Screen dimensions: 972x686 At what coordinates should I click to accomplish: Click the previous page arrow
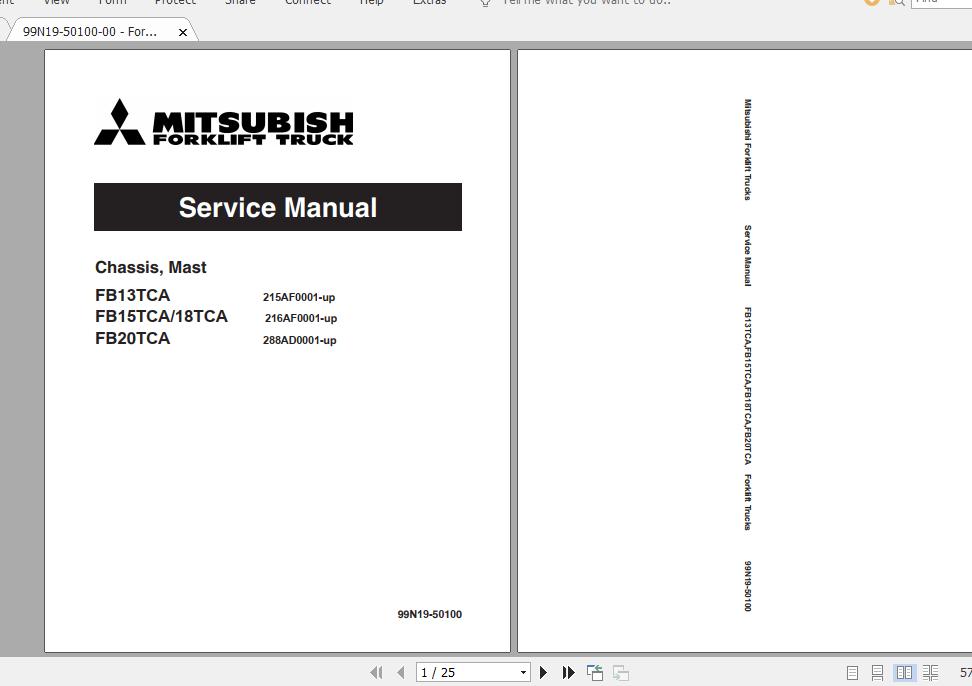point(401,672)
